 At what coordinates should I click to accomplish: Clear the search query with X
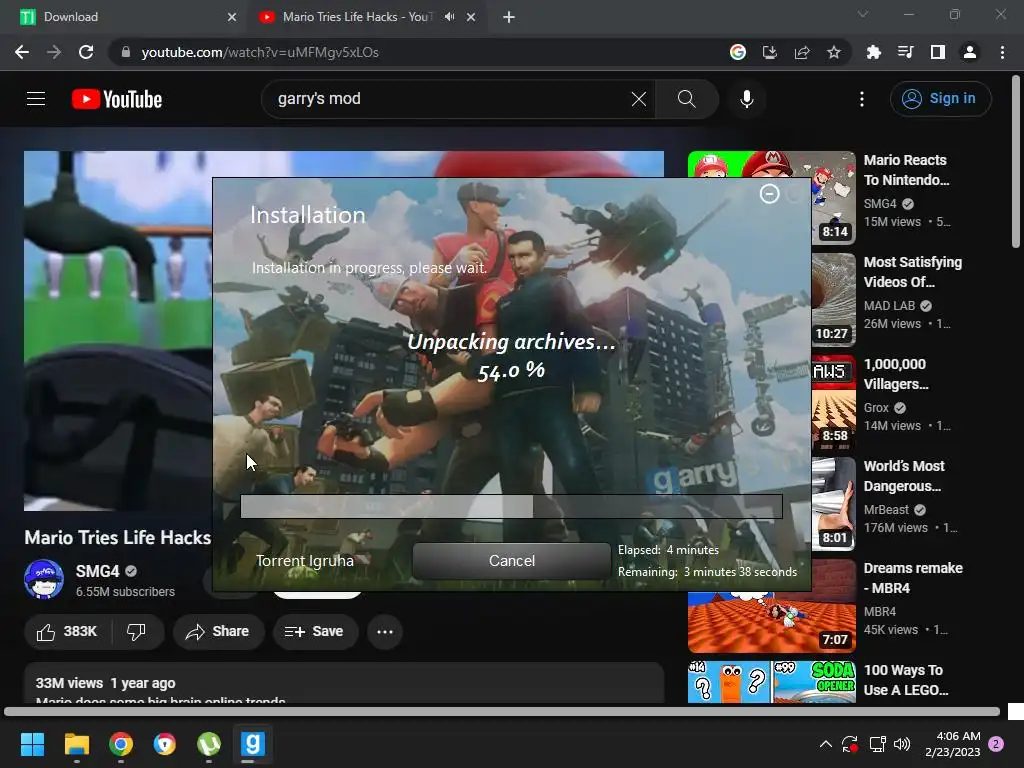[x=639, y=99]
